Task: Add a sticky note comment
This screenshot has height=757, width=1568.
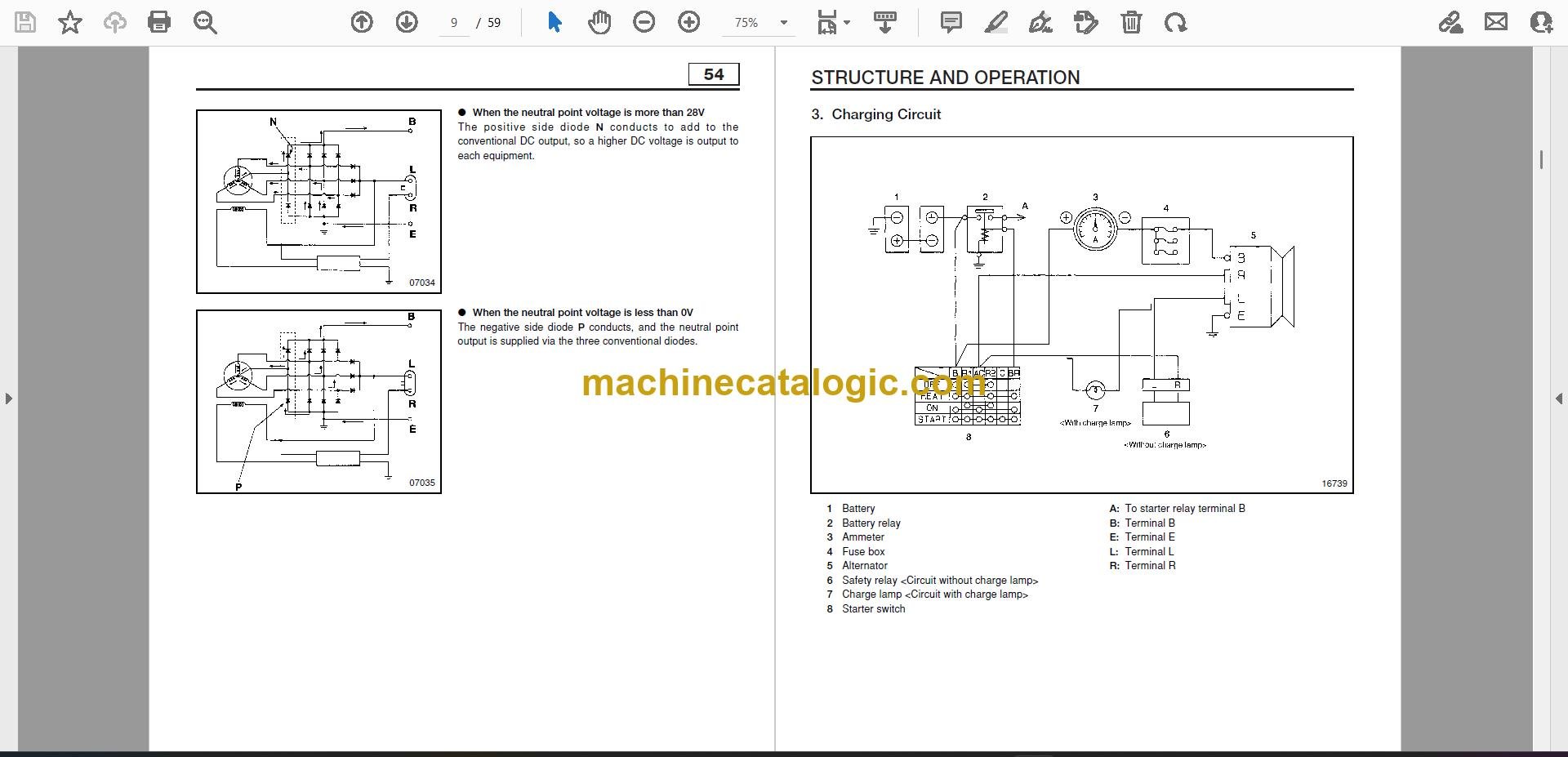Action: click(x=951, y=22)
